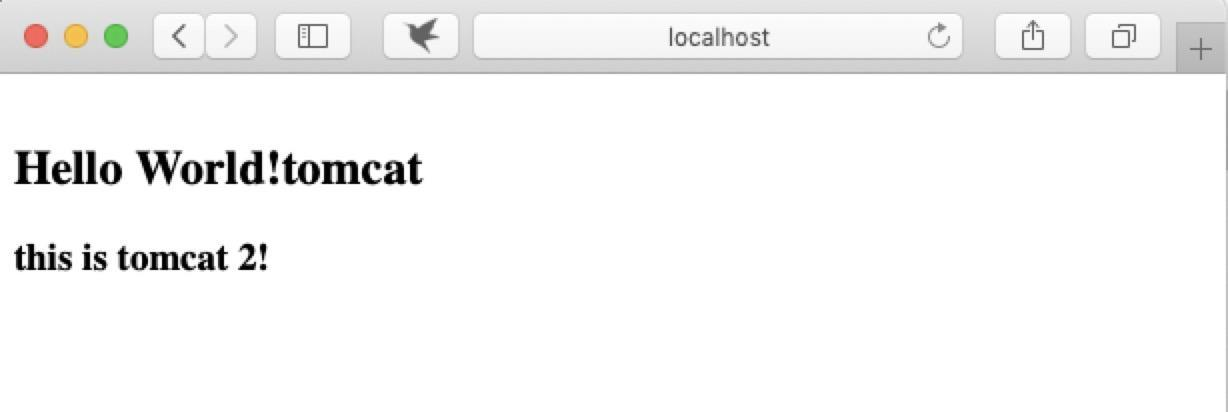Reload the localhost page
1228x412 pixels.
click(x=938, y=37)
